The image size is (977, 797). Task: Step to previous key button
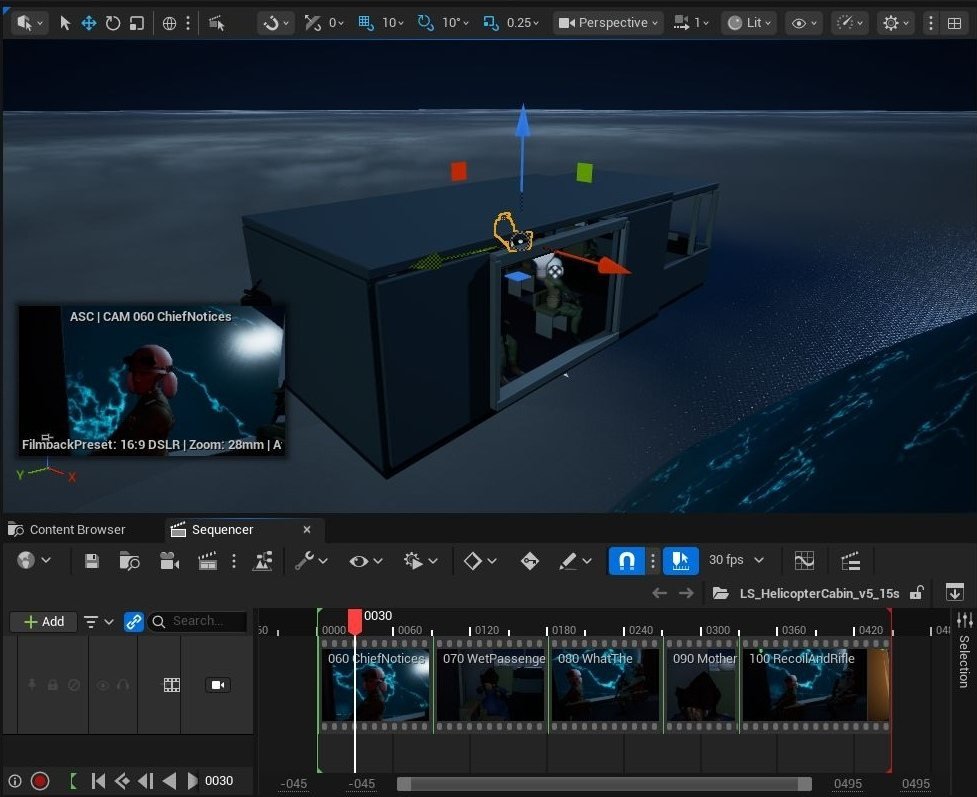point(122,781)
